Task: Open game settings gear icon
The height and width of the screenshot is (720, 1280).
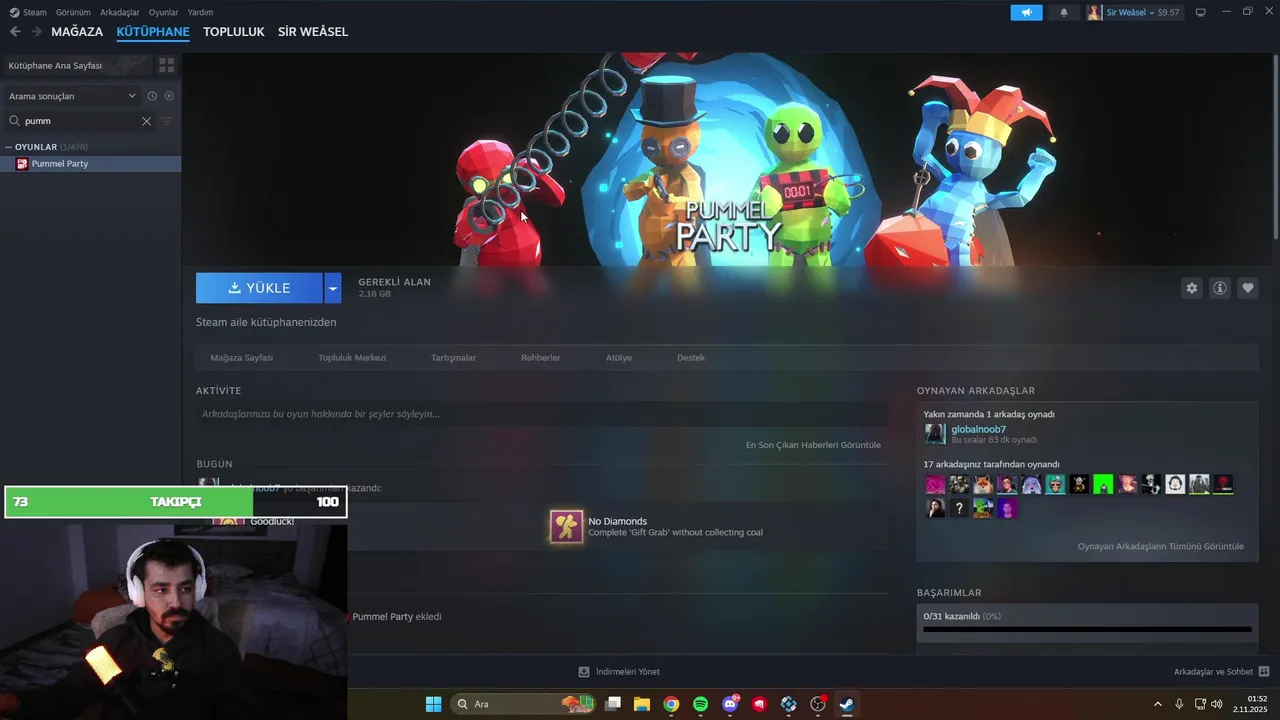Action: 1191,288
